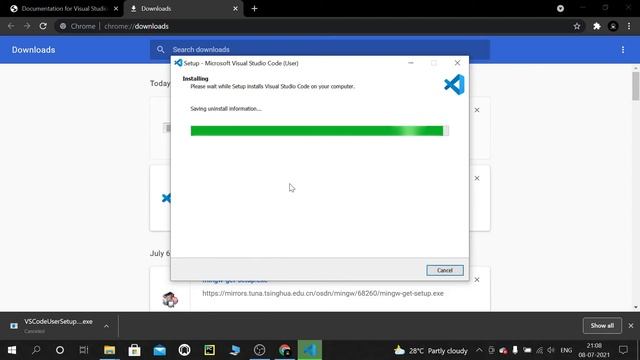Show hidden system tray icons

click(479, 350)
